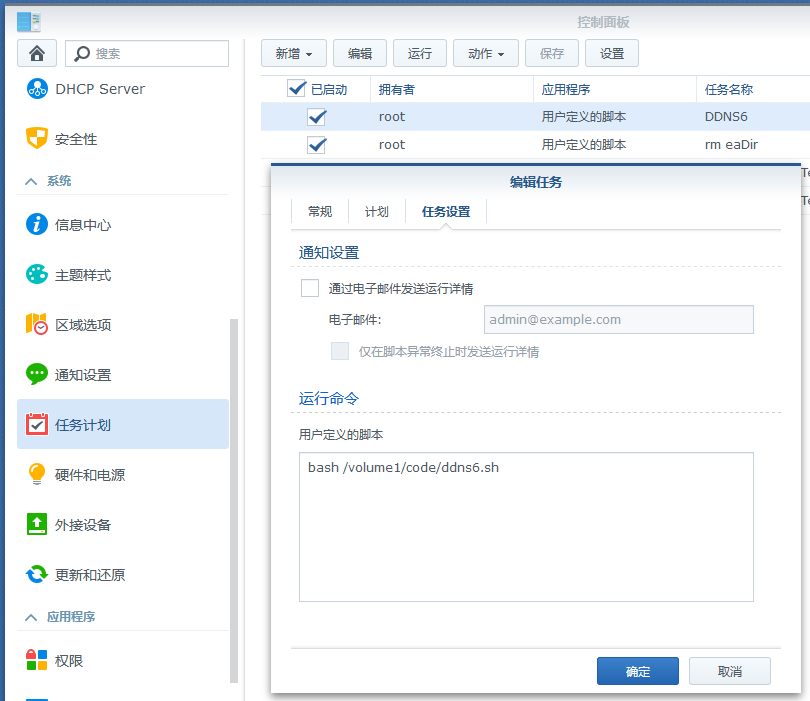Viewport: 810px width, 701px height.
Task: Click in the user-defined script textbox
Action: pos(526,527)
